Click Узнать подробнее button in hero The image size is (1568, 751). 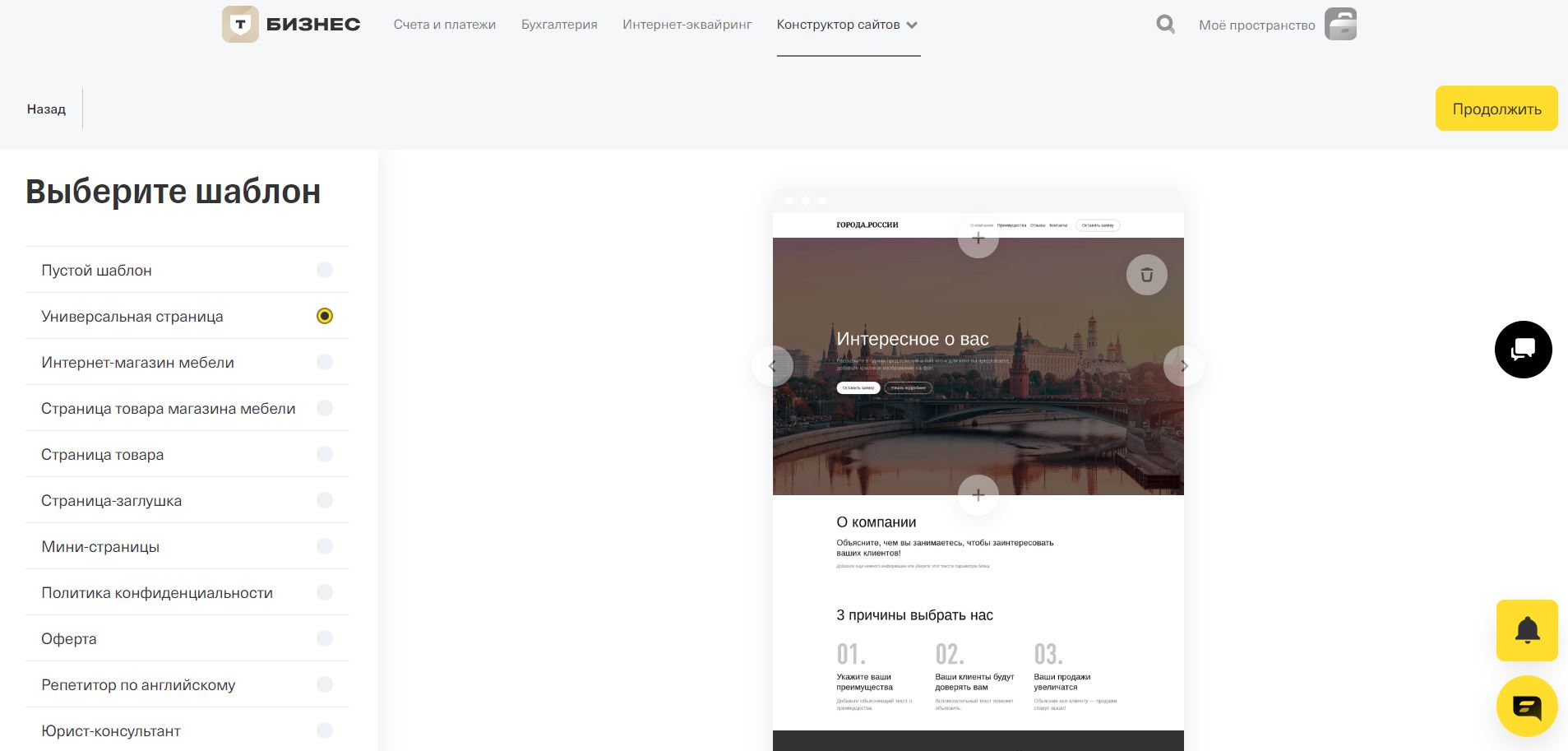908,387
